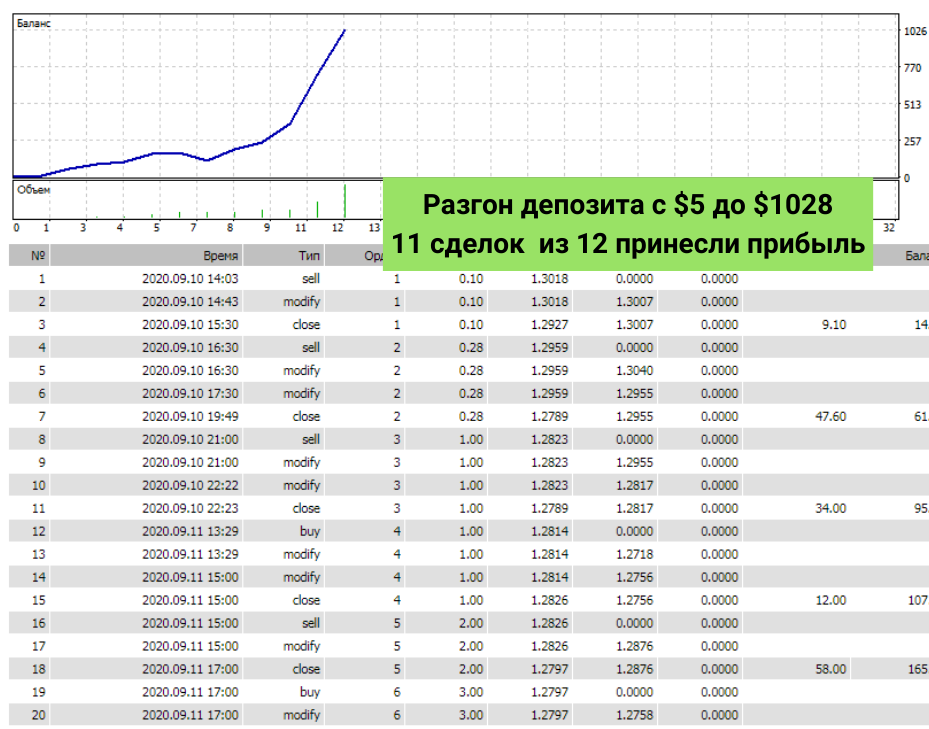Click the profit value 9.10
929x729 pixels.
pyautogui.click(x=834, y=325)
